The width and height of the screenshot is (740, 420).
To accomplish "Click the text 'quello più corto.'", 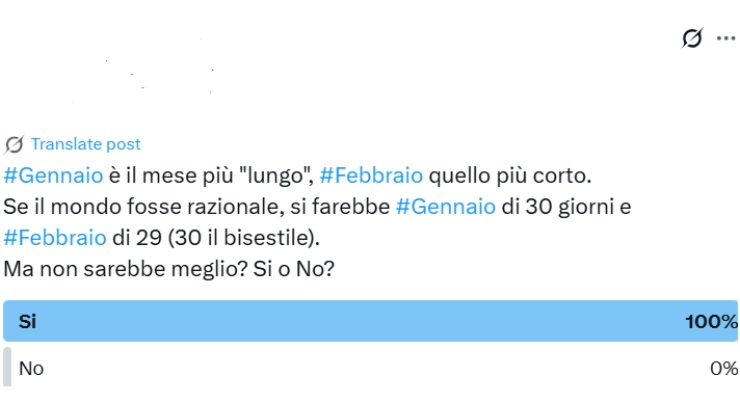I will [510, 176].
